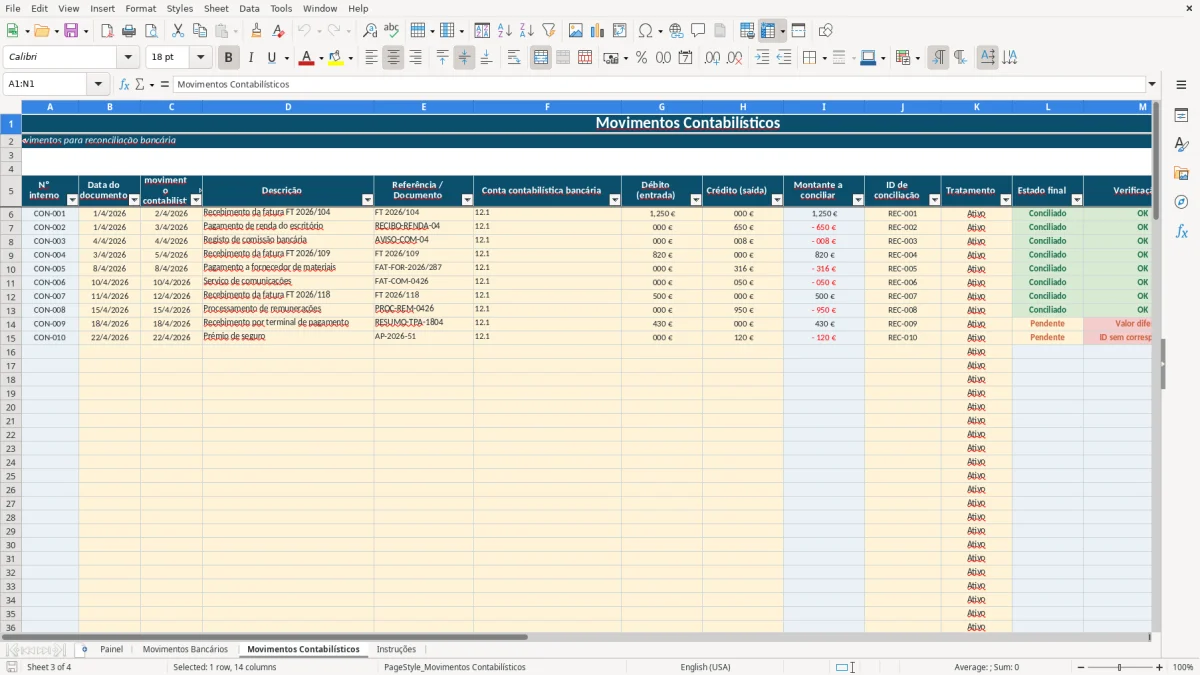Screen dimensions: 1200x675
Task: Click the Zoom In plus button
Action: pyautogui.click(x=1160, y=667)
